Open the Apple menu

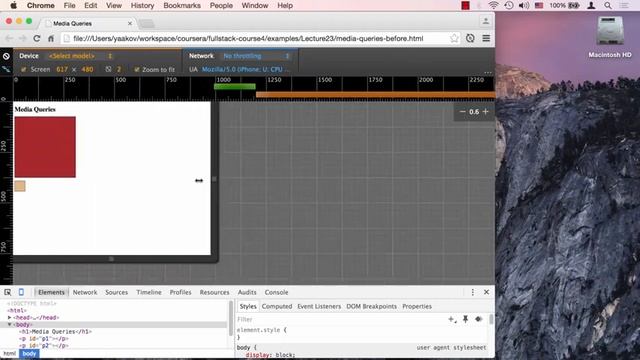13,6
